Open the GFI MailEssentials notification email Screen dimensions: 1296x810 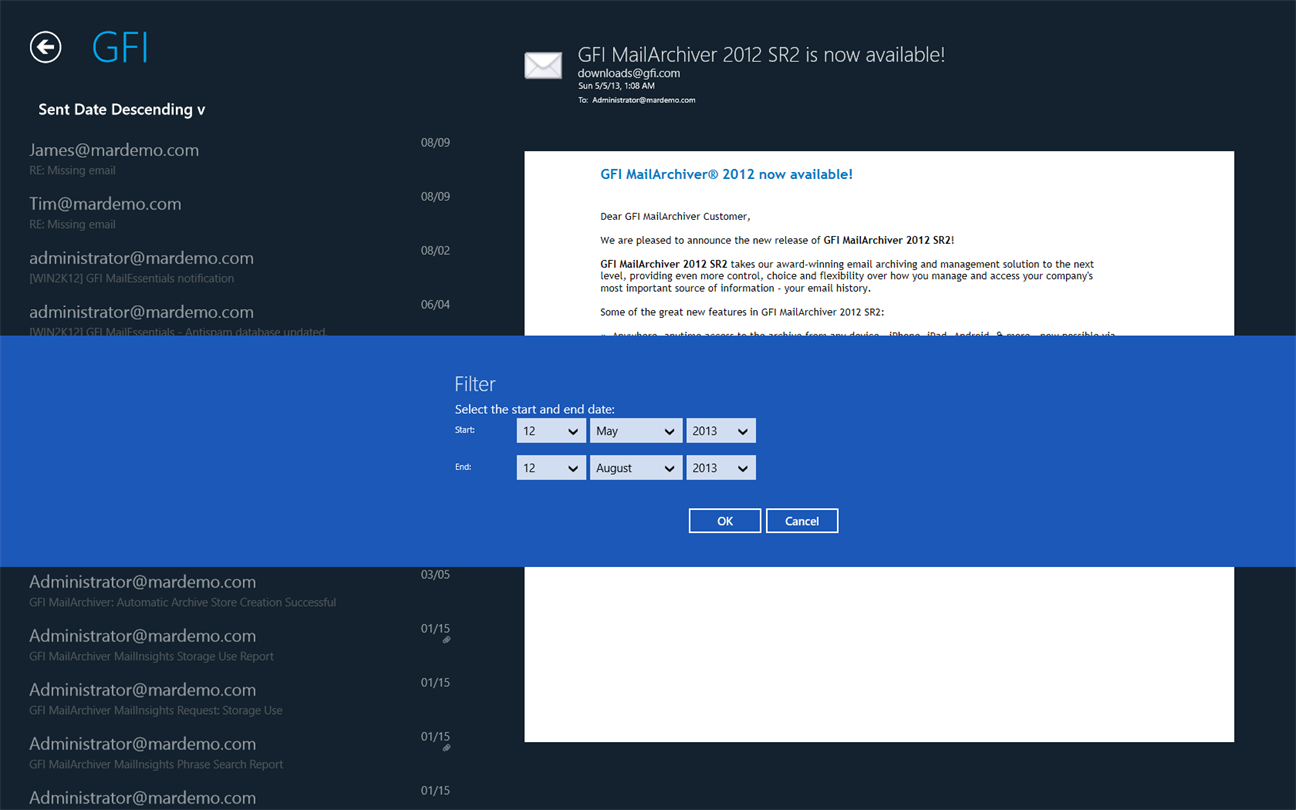(x=240, y=266)
